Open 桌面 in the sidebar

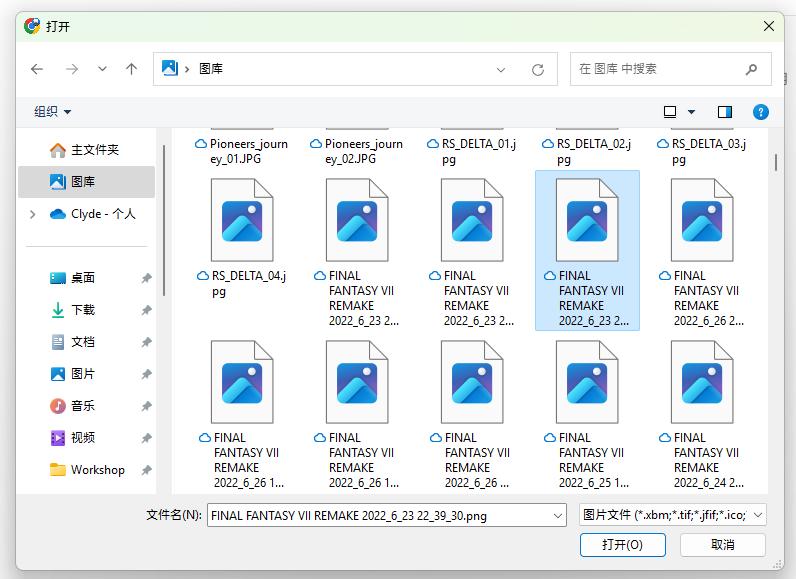pos(86,278)
